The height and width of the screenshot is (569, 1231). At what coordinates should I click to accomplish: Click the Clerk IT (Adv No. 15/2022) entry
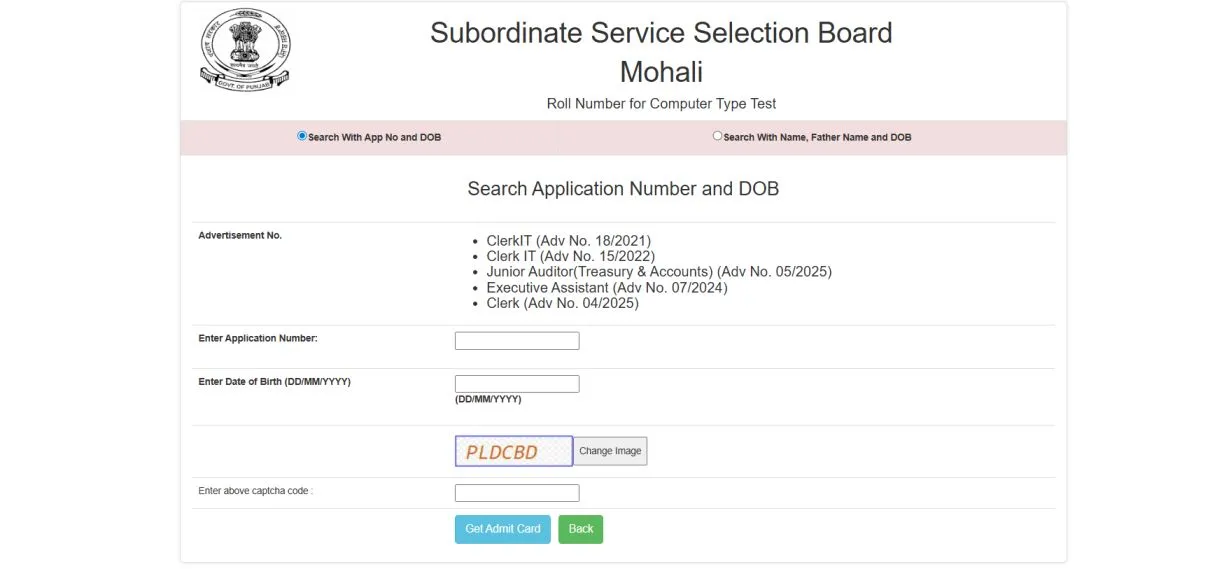(x=570, y=256)
